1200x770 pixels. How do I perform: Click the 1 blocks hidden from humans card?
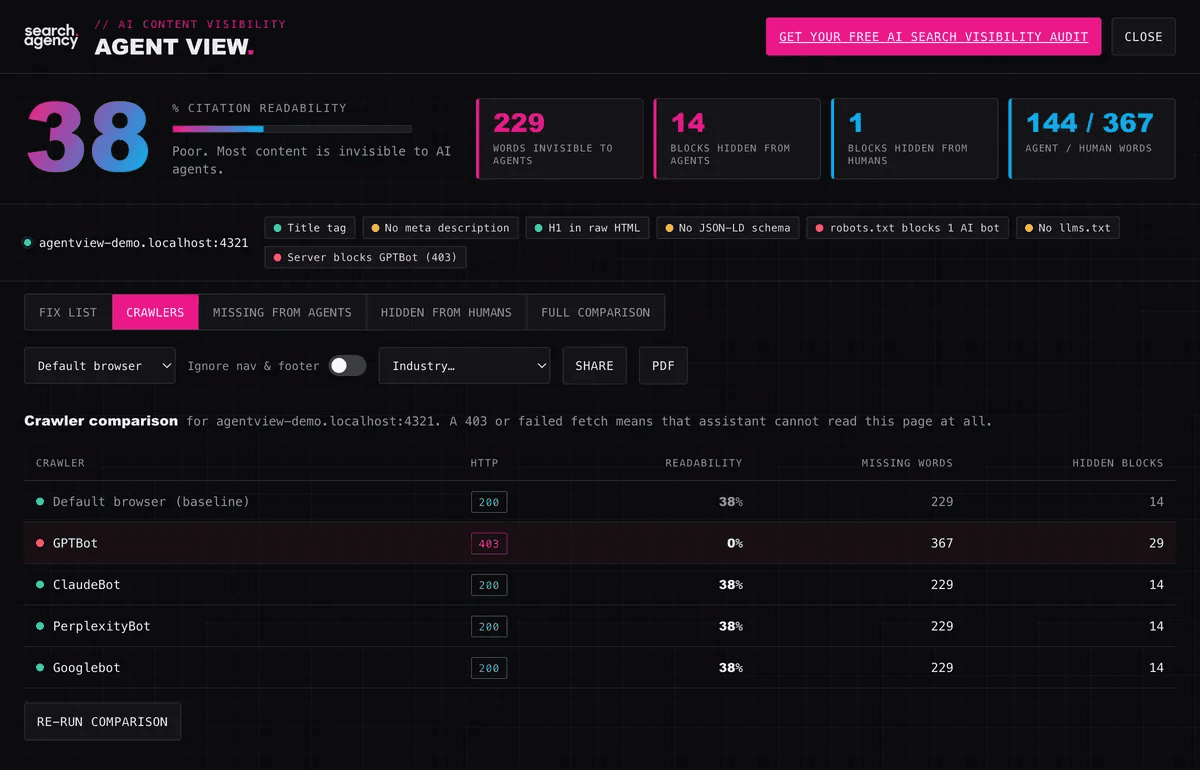click(x=915, y=138)
